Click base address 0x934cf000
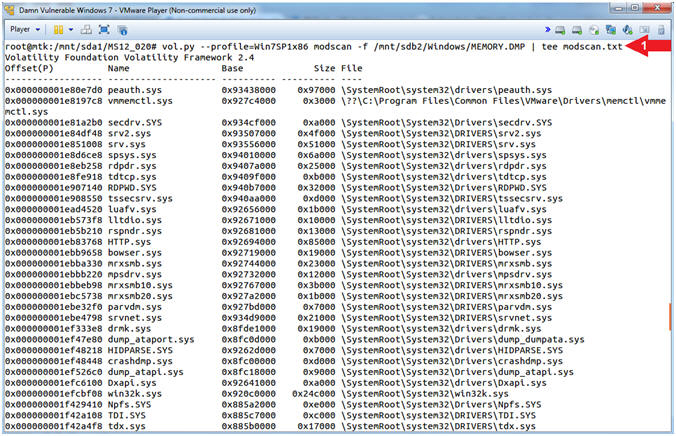The height and width of the screenshot is (436, 676). pos(248,122)
